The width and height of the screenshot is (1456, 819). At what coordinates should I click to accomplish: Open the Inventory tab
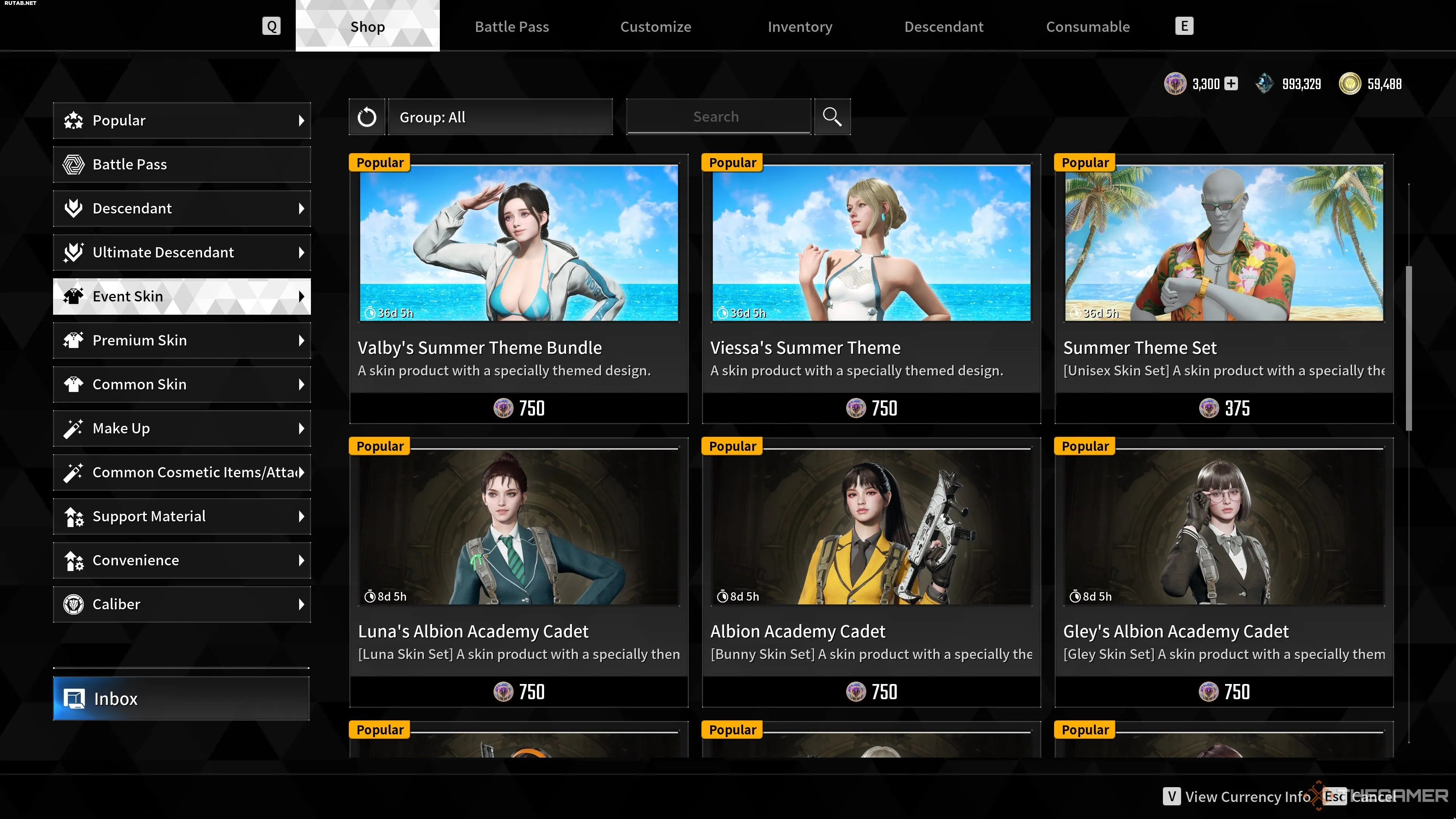[x=799, y=27]
